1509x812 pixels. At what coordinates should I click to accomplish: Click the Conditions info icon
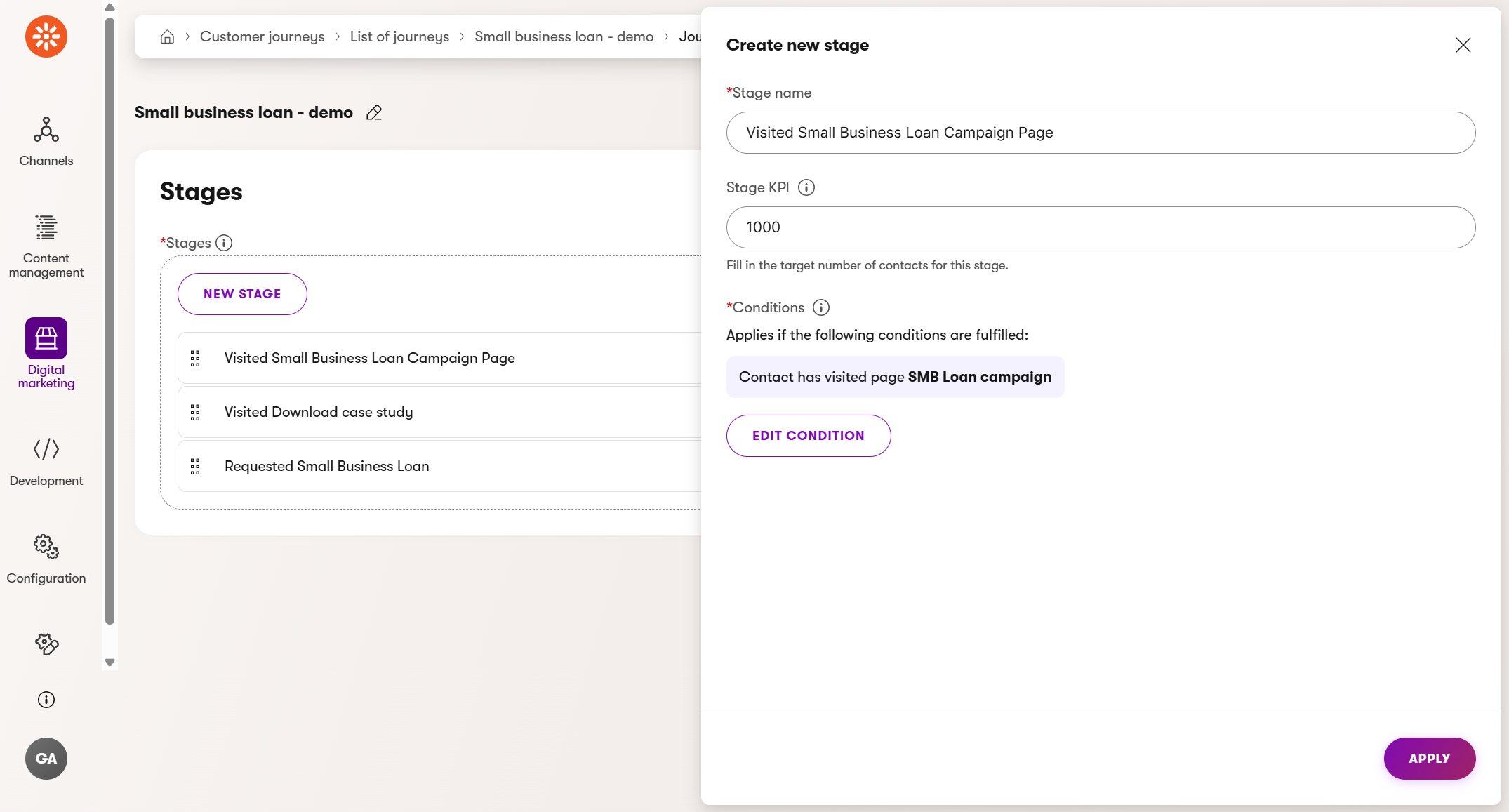click(x=820, y=307)
